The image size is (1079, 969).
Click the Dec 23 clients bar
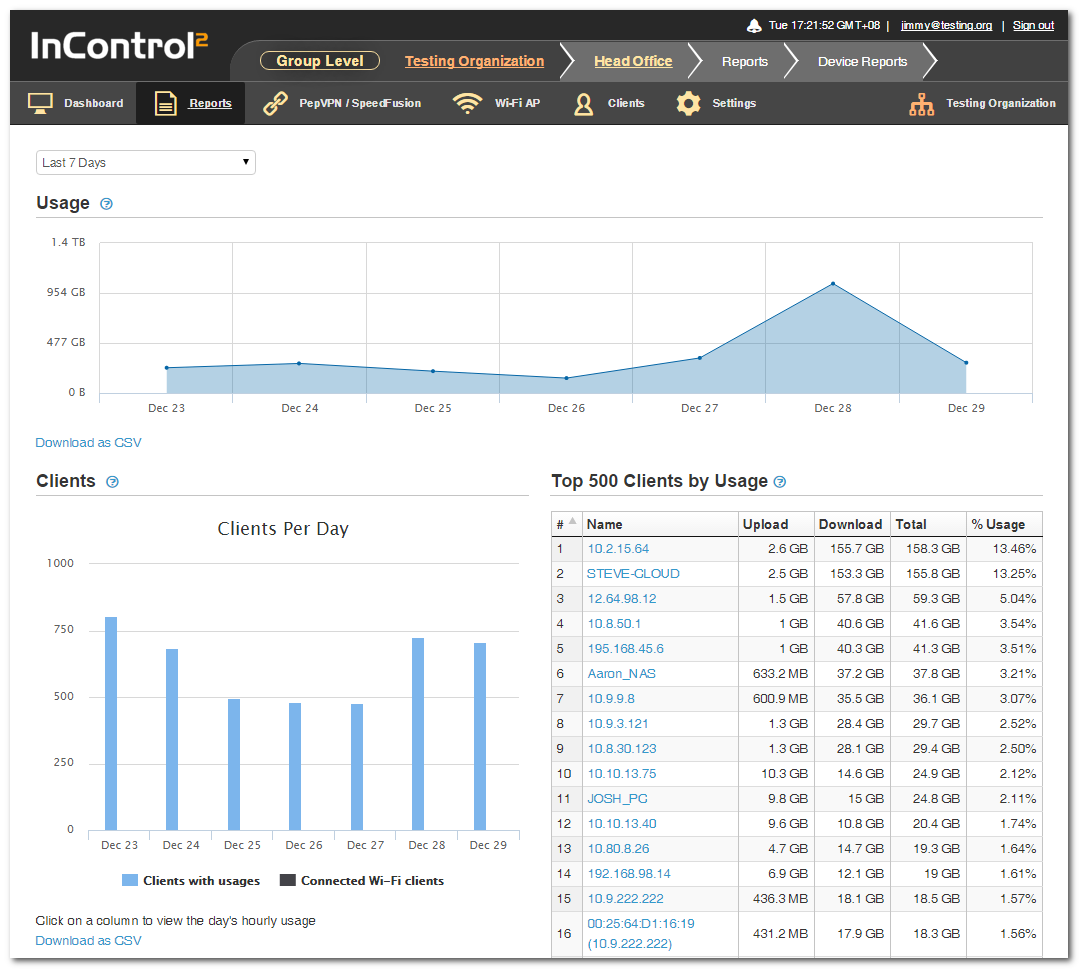(x=111, y=723)
